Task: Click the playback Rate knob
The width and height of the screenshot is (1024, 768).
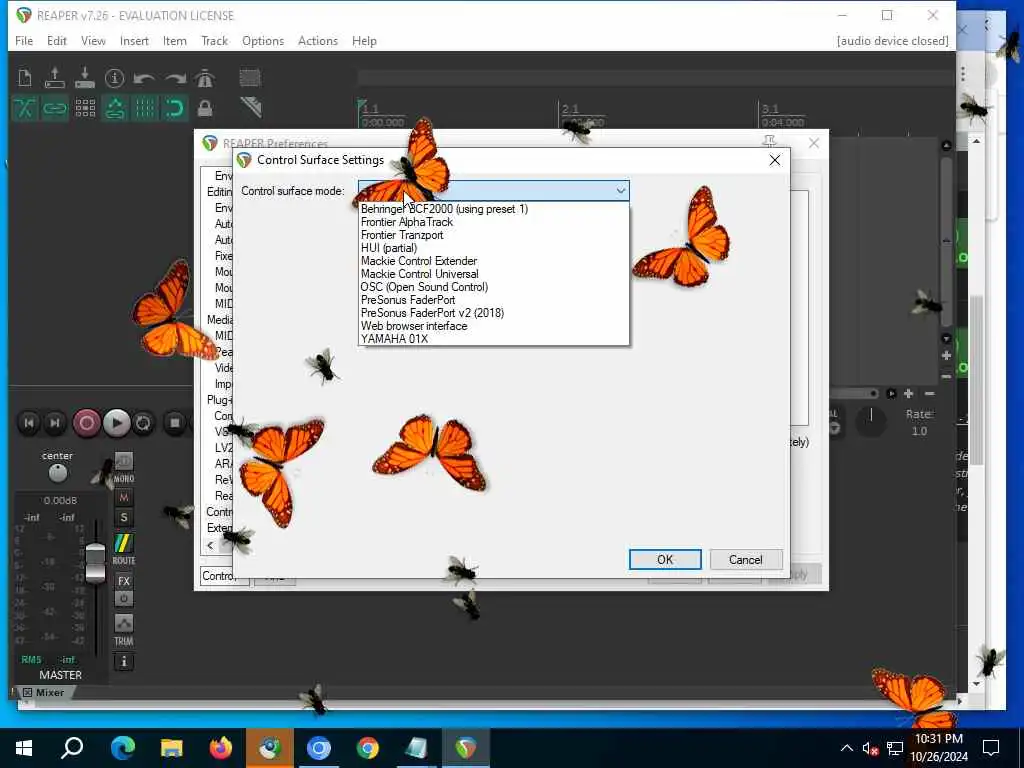Action: pos(871,421)
